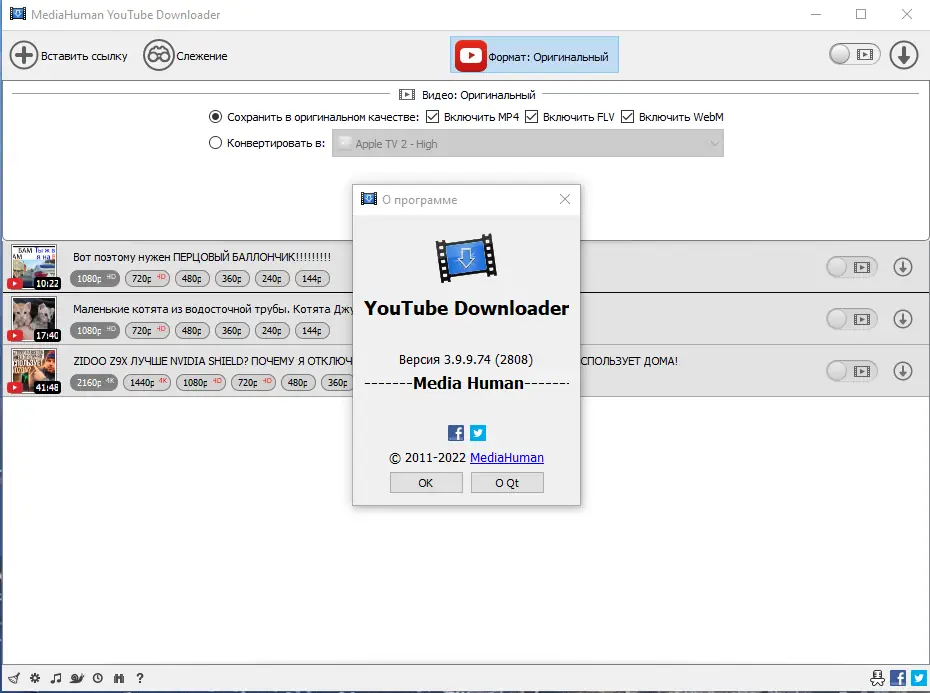
Task: Open the MediaHuman website link
Action: click(x=505, y=457)
